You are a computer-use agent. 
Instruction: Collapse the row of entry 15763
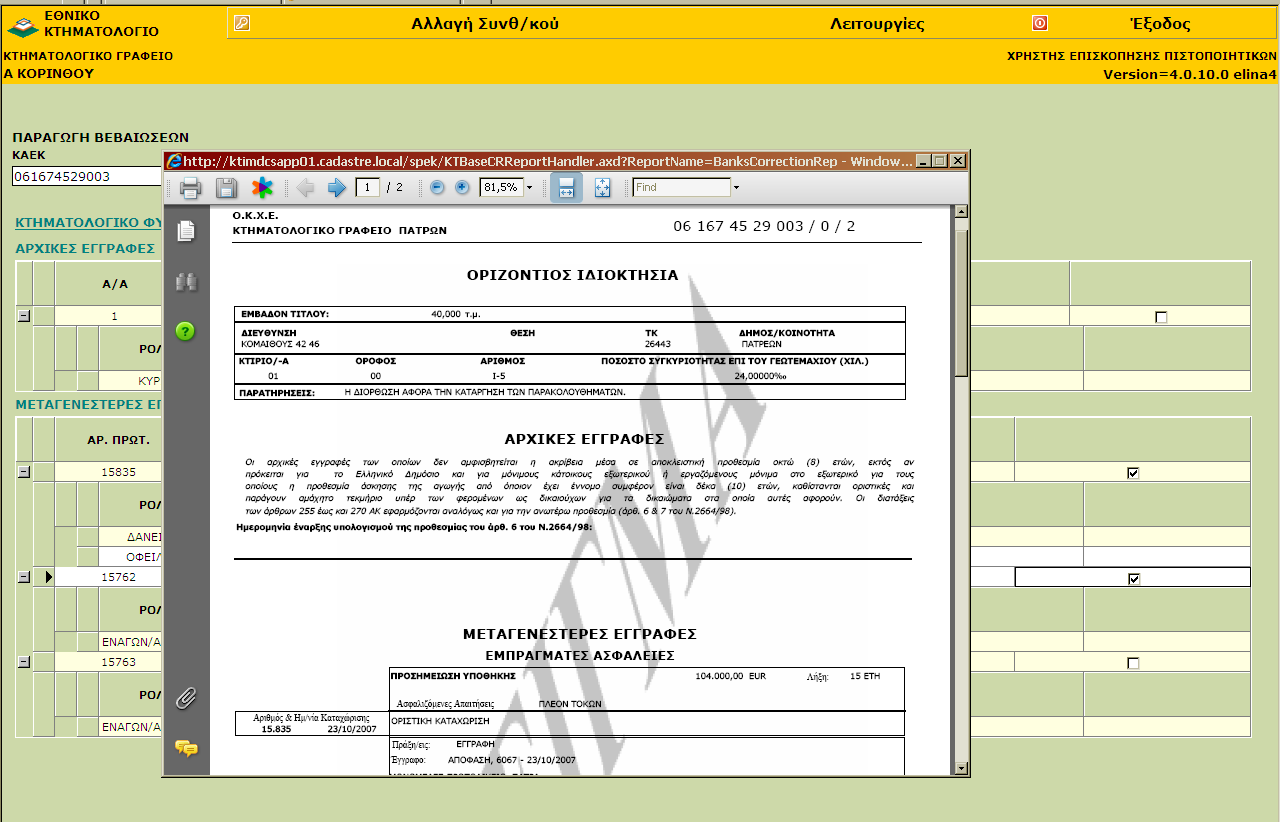24,661
